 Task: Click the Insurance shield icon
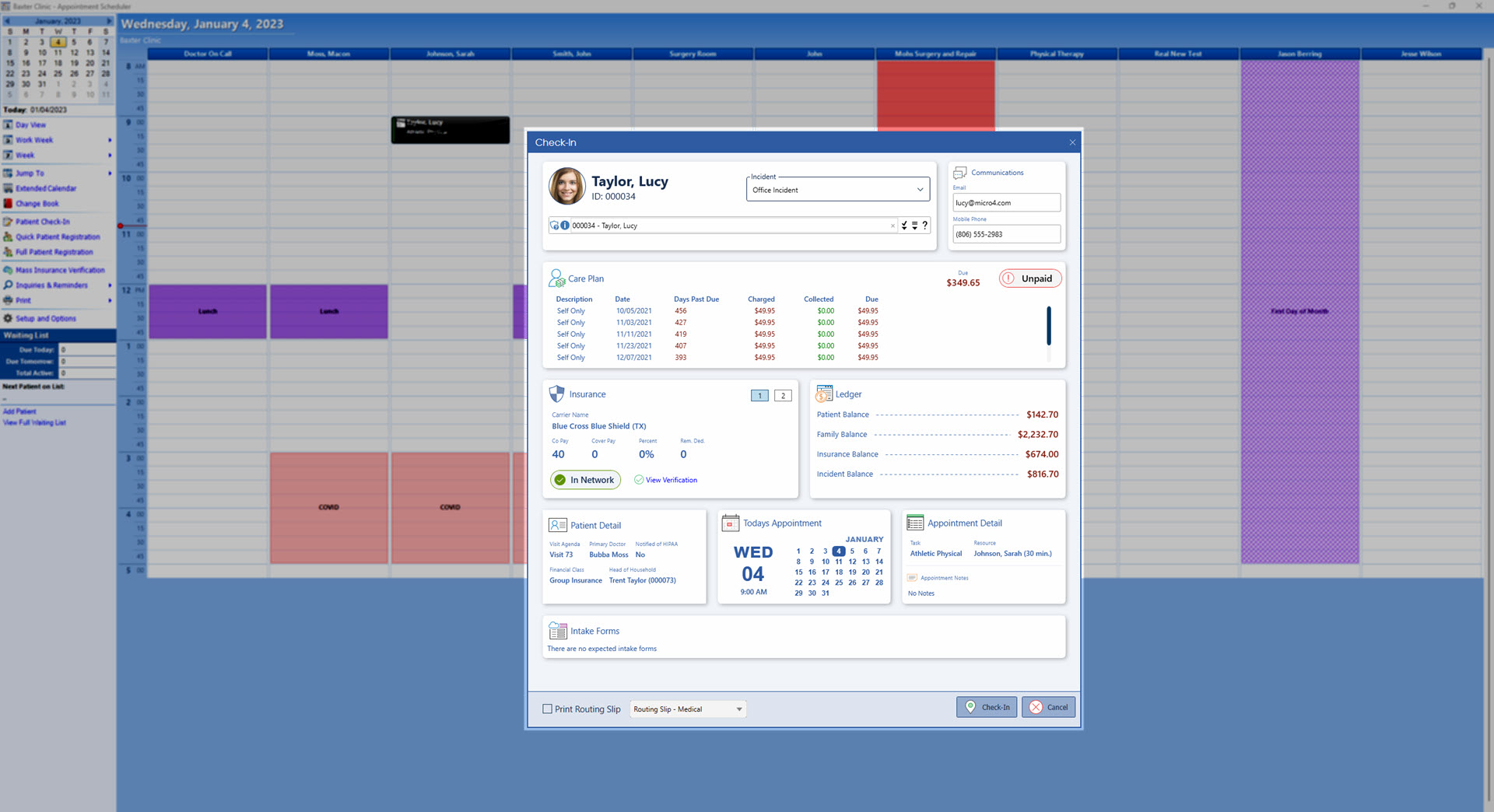[x=556, y=394]
